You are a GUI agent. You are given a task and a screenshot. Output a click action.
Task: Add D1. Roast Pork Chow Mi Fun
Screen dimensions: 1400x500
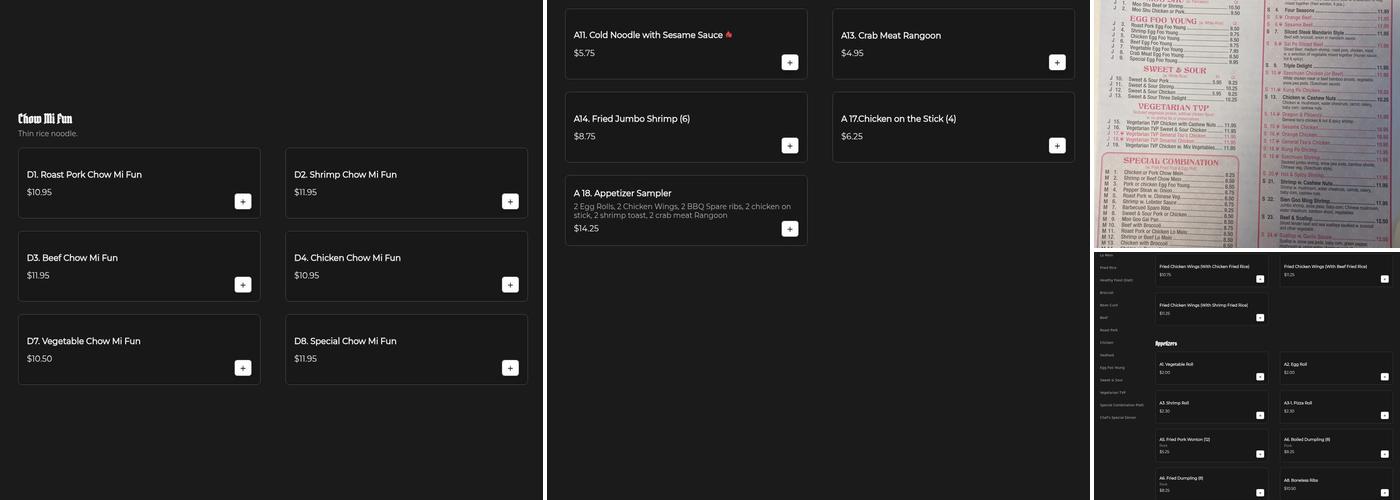[x=243, y=201]
